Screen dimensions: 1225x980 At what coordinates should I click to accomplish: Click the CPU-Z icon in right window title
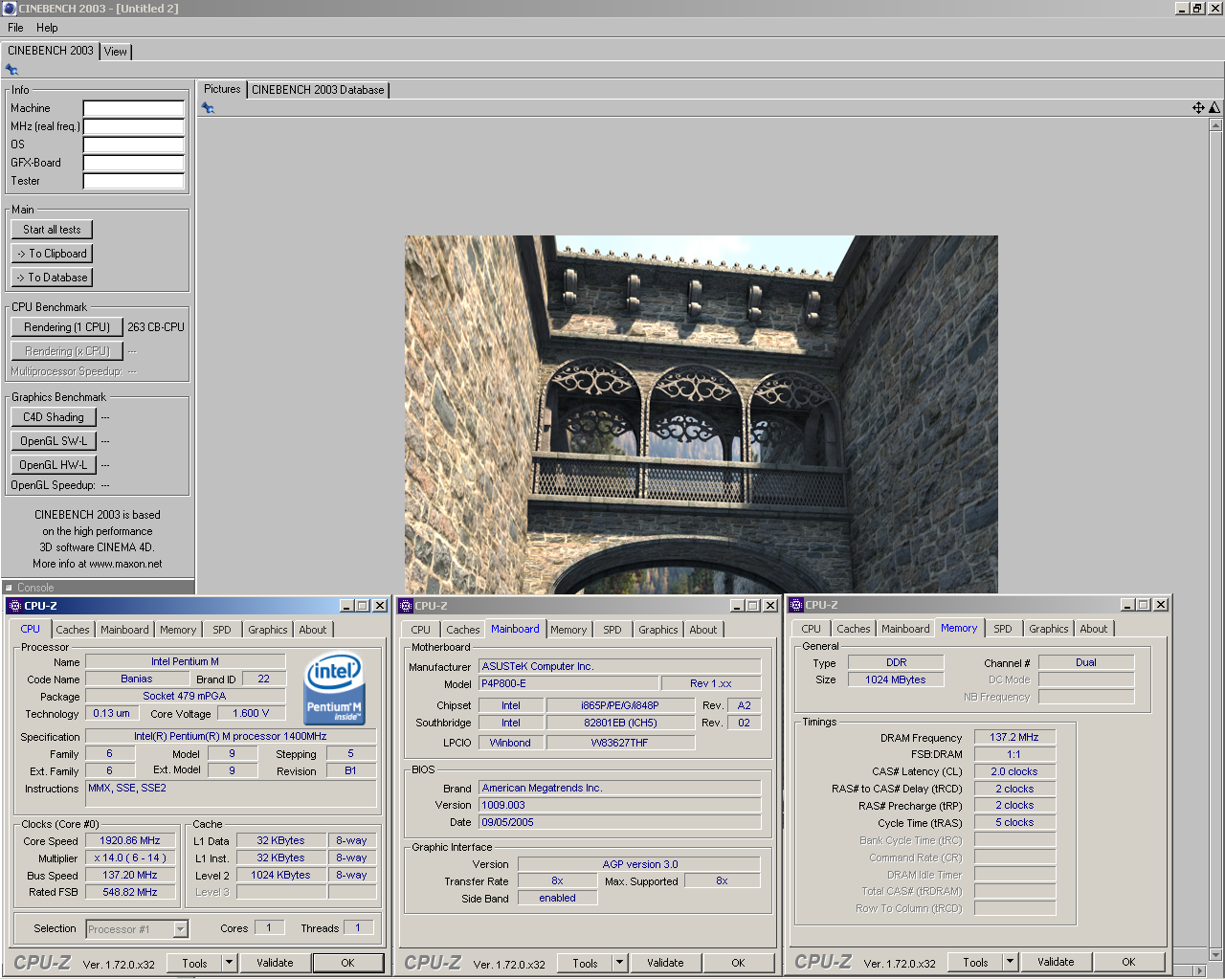pos(796,605)
